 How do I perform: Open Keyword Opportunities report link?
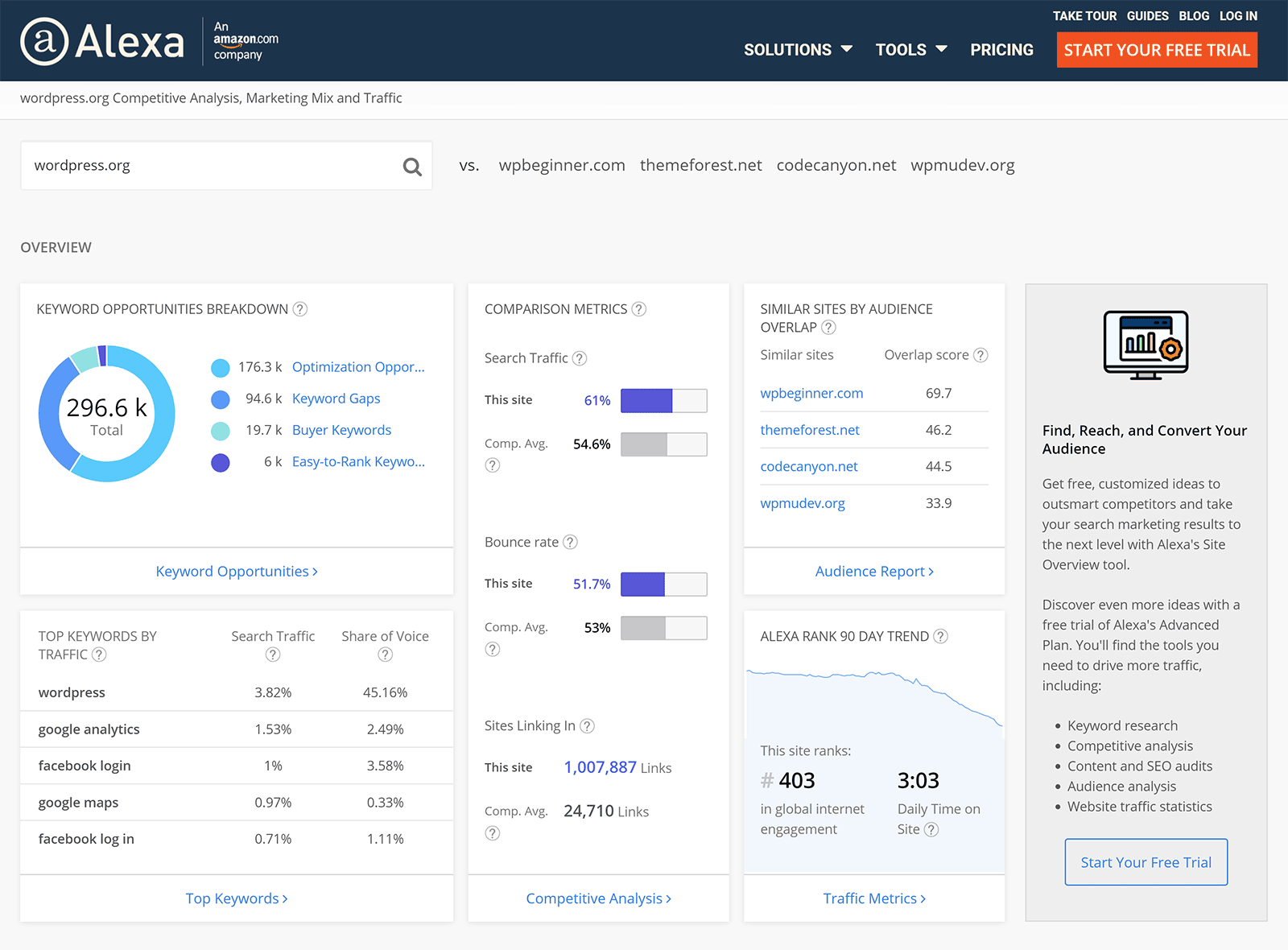click(237, 571)
